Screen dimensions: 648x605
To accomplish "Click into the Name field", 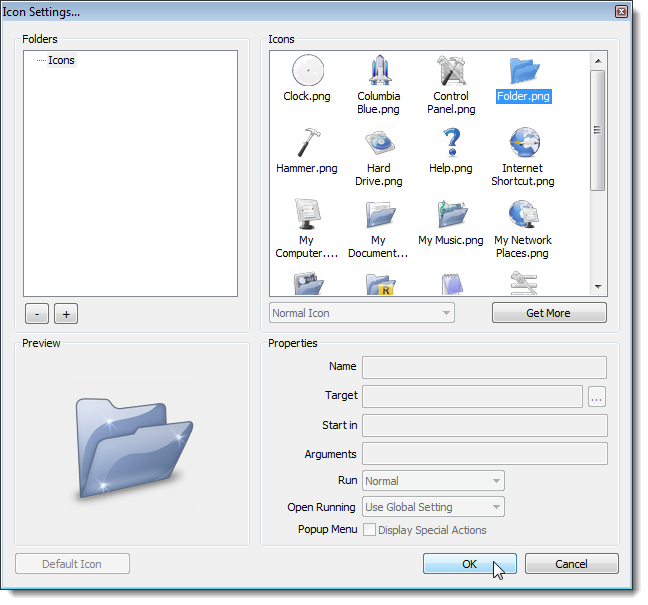I will [x=484, y=367].
